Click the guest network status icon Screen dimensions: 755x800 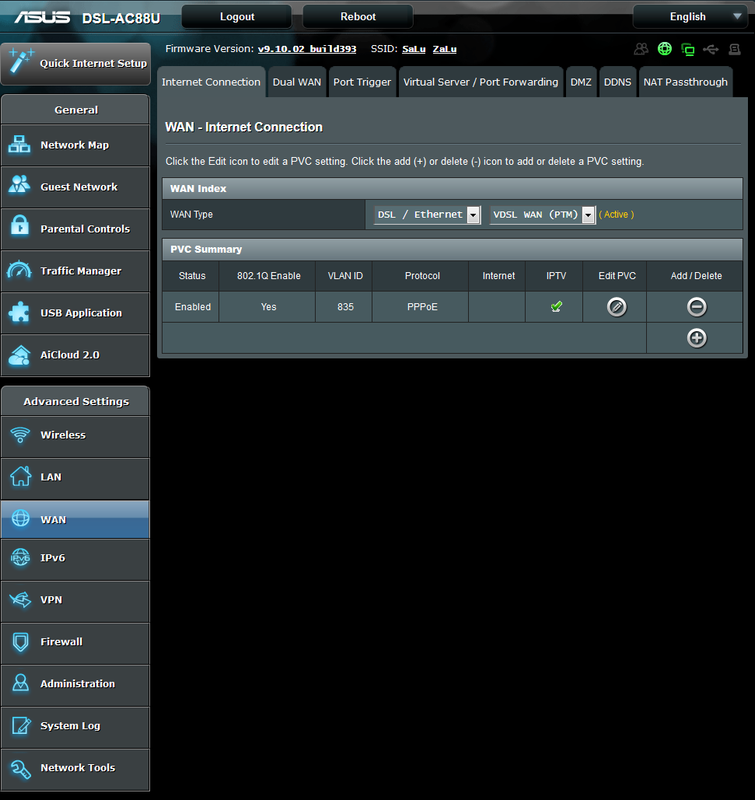pos(641,49)
